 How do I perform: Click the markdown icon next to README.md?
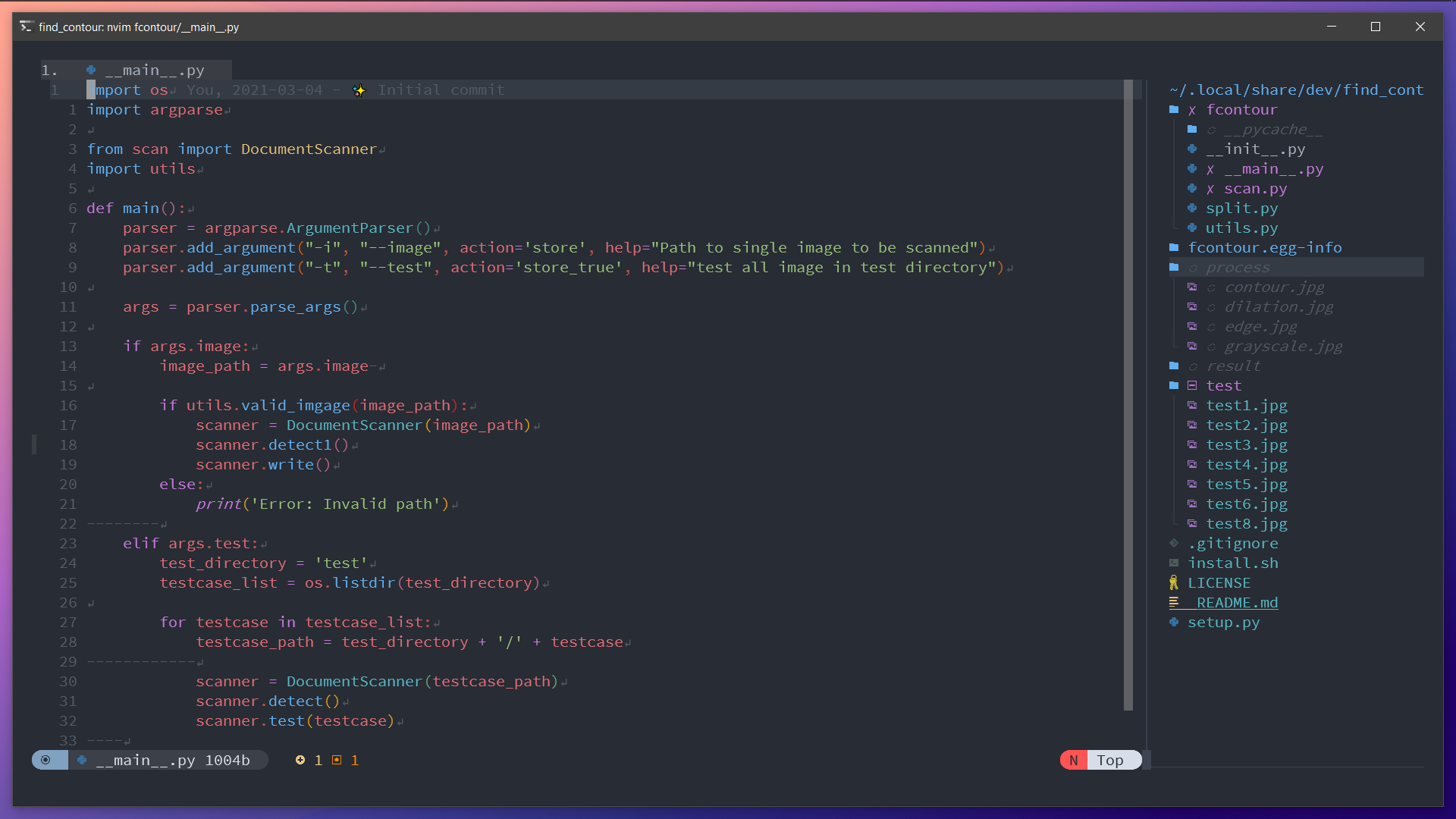(1174, 602)
